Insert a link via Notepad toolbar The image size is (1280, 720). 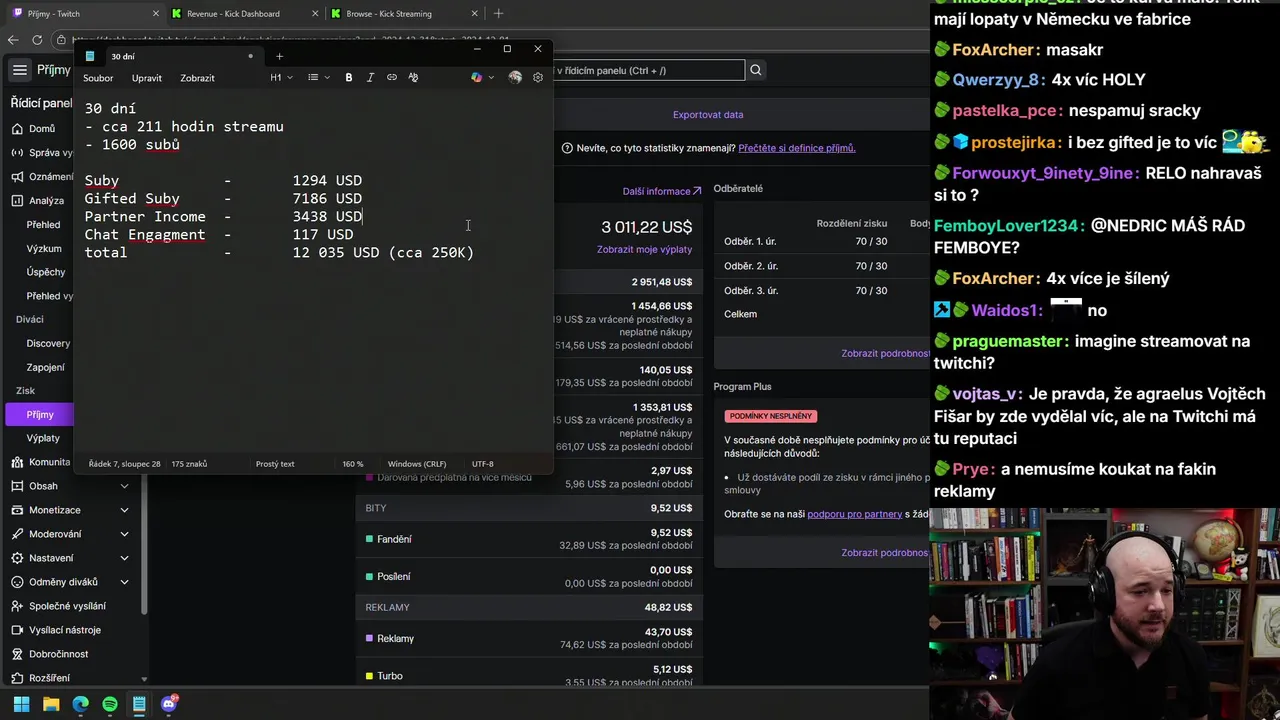pyautogui.click(x=392, y=77)
